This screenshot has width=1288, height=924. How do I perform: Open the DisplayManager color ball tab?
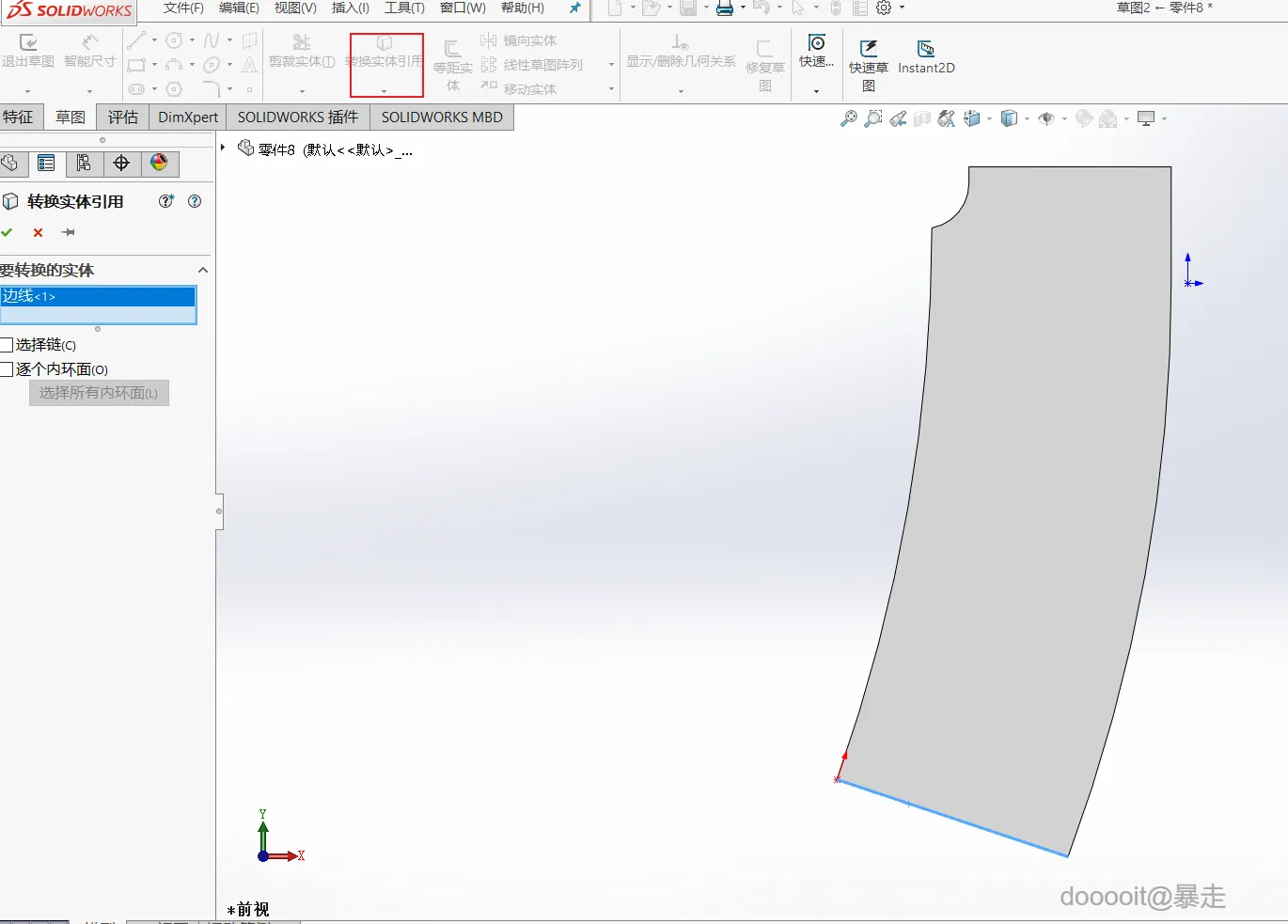[159, 164]
